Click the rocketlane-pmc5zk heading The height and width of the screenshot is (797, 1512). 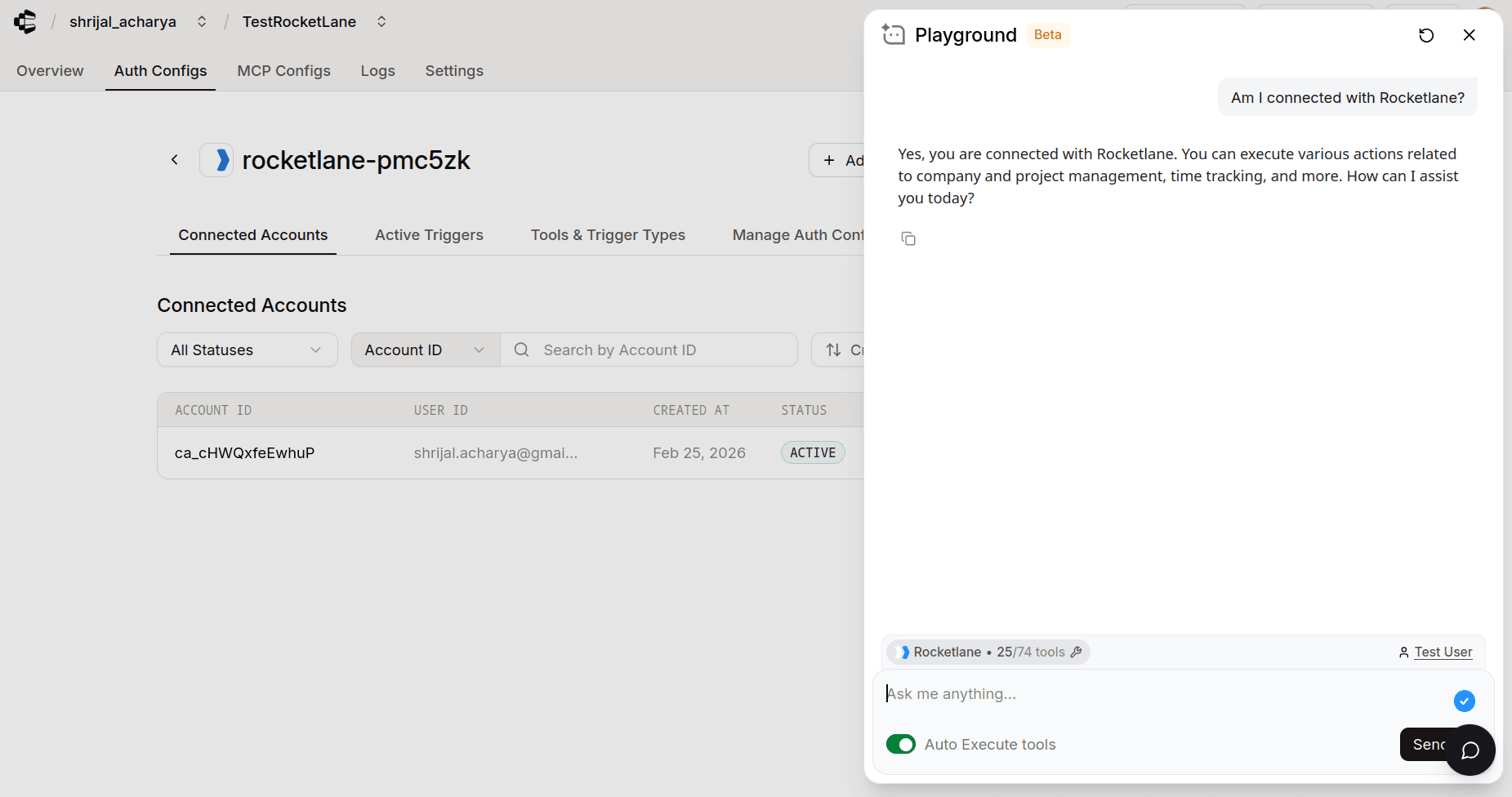tap(356, 160)
